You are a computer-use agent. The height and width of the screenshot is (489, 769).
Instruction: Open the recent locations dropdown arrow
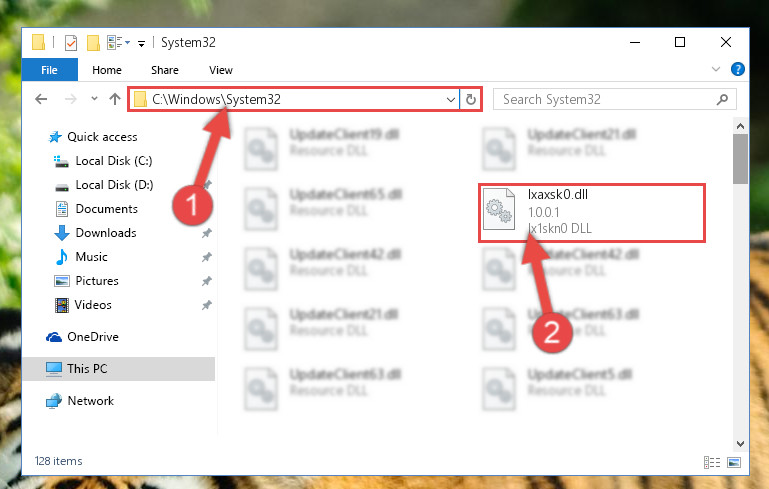click(94, 99)
